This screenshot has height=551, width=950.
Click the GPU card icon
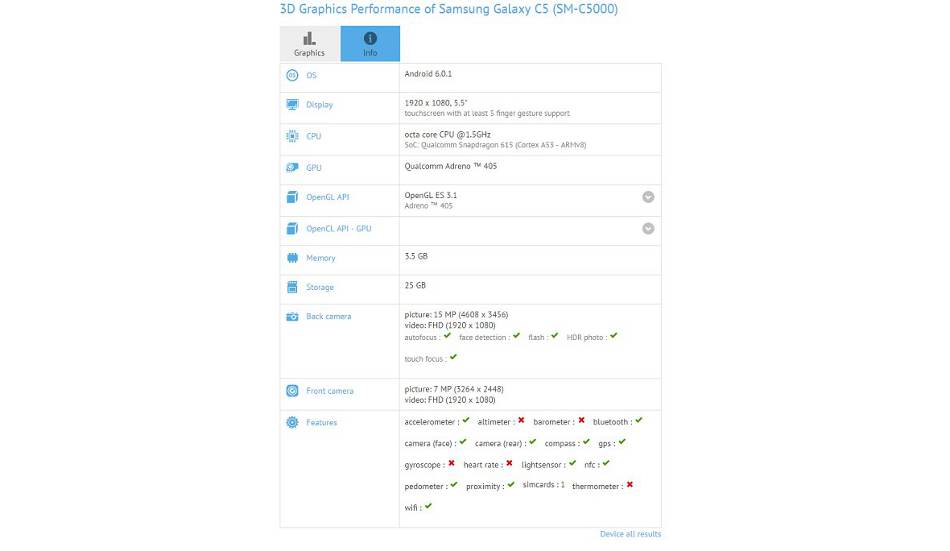coord(292,167)
